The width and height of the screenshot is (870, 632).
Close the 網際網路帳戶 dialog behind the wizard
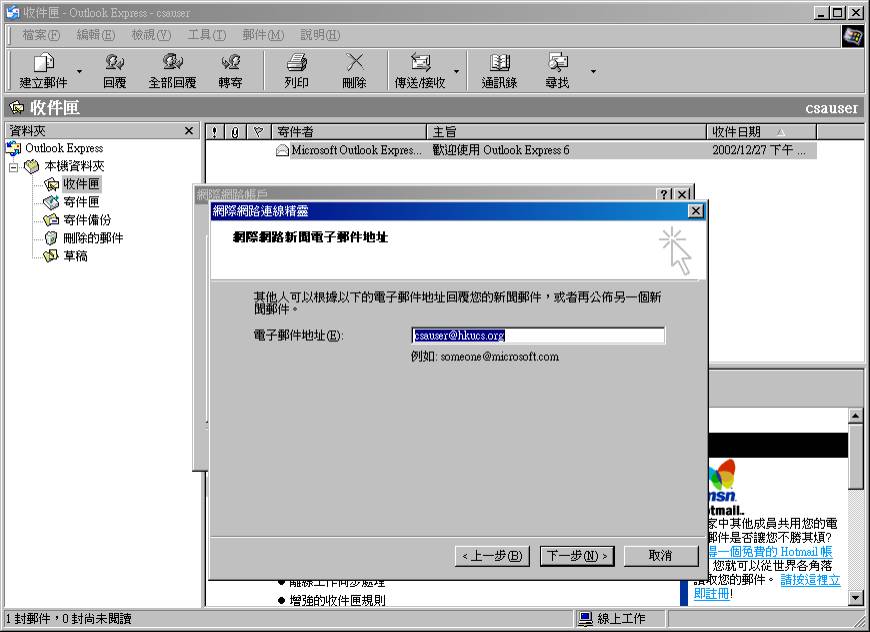[x=683, y=194]
